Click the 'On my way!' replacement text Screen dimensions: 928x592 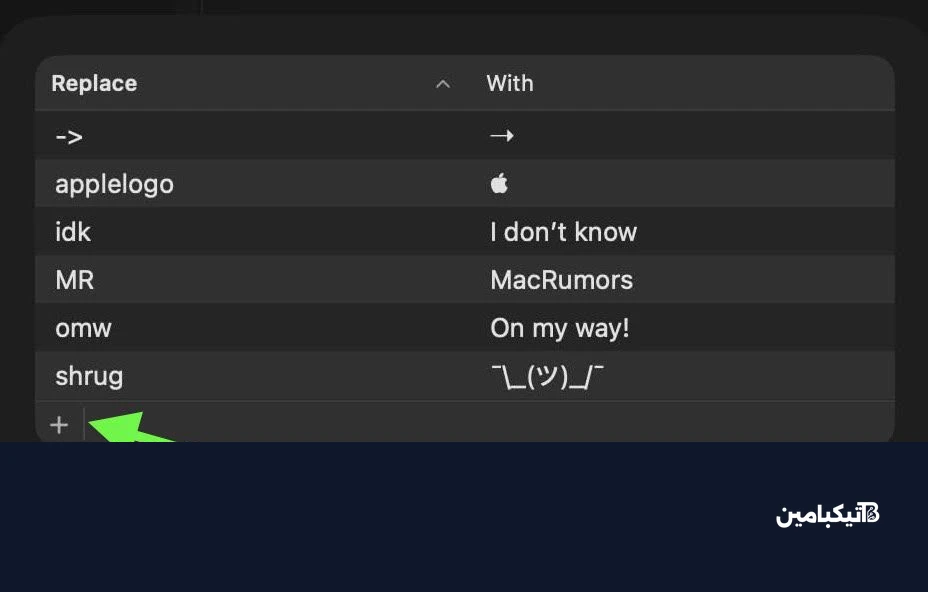[x=560, y=328]
